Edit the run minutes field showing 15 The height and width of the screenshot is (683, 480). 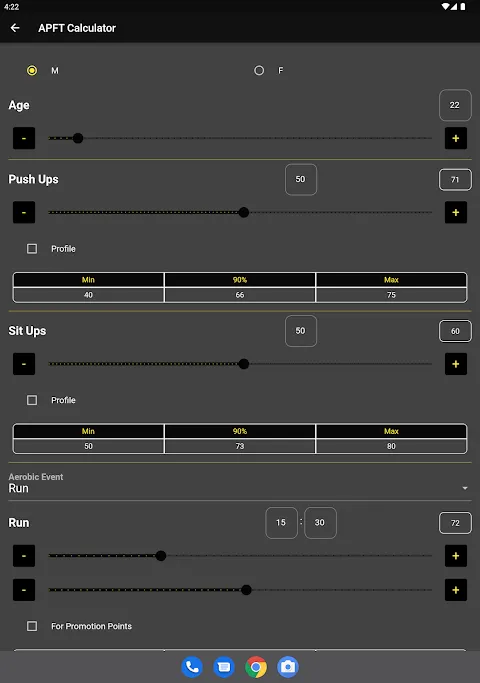(x=281, y=523)
